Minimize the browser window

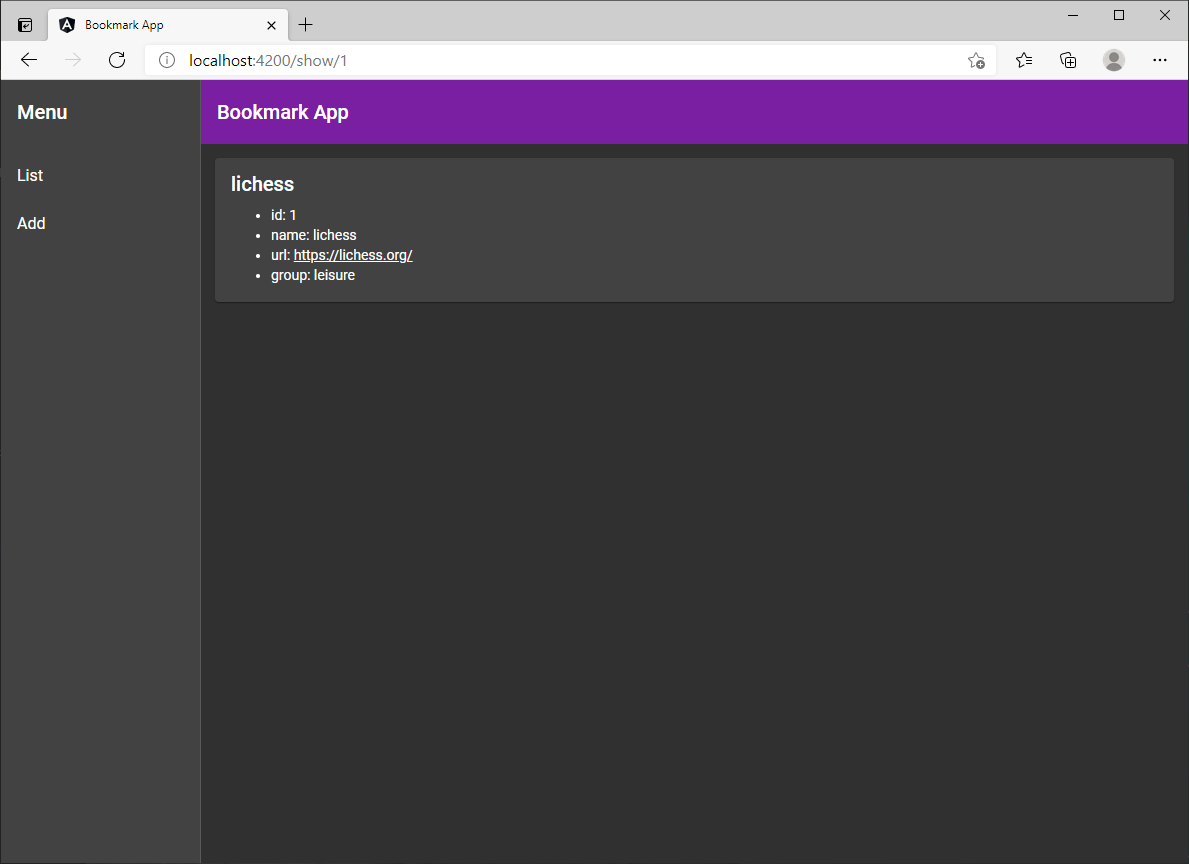(x=1073, y=15)
